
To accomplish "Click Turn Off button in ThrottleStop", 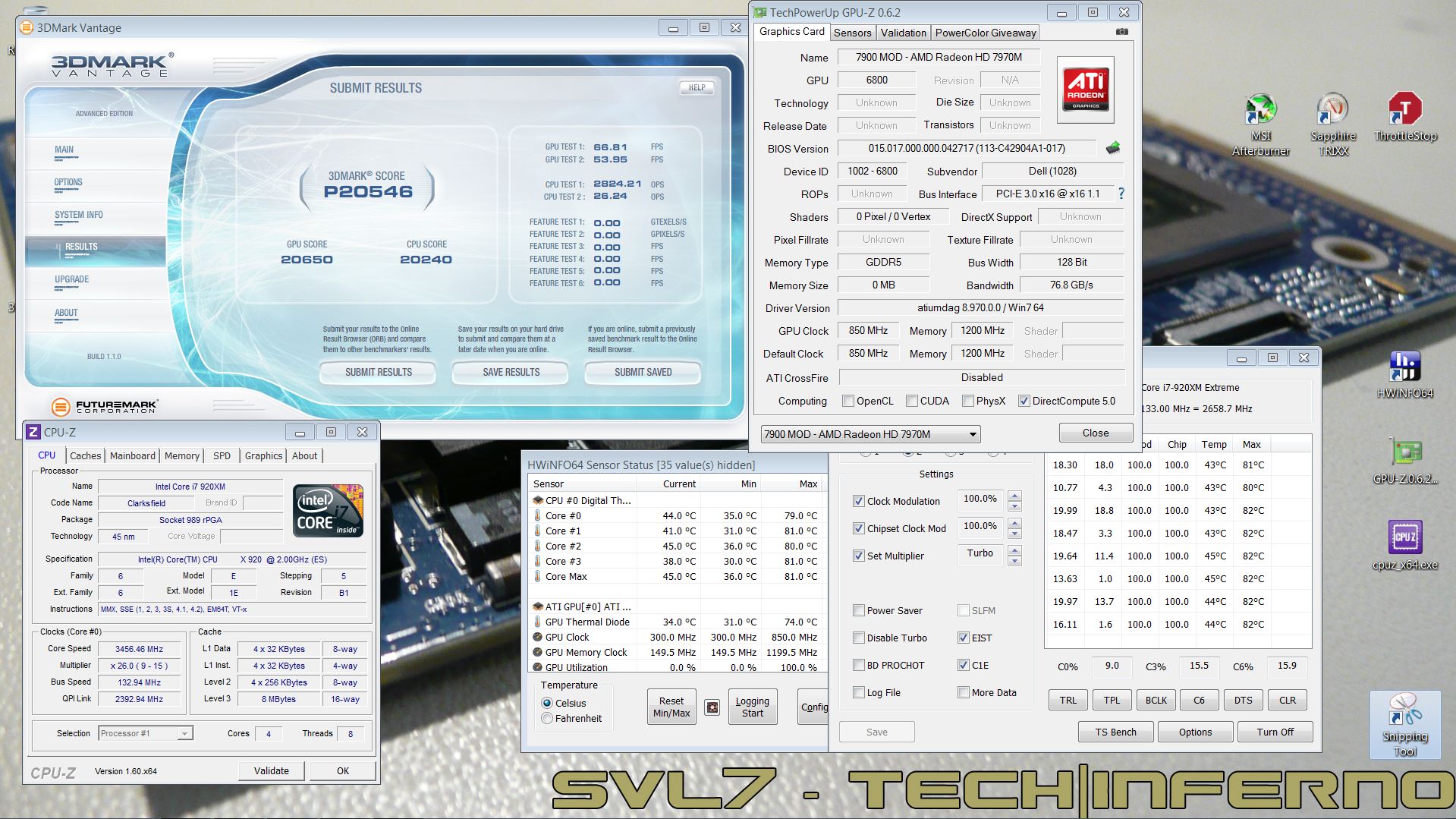I will [x=1275, y=732].
